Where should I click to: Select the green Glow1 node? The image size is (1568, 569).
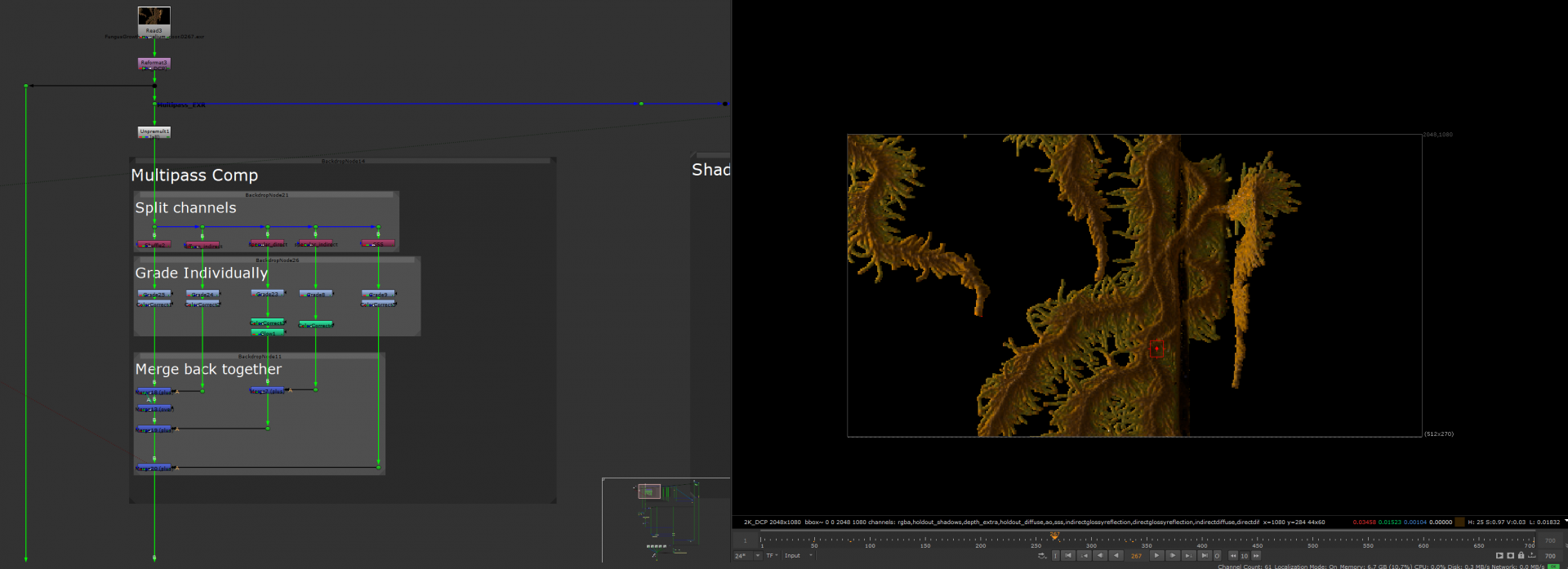(x=267, y=333)
